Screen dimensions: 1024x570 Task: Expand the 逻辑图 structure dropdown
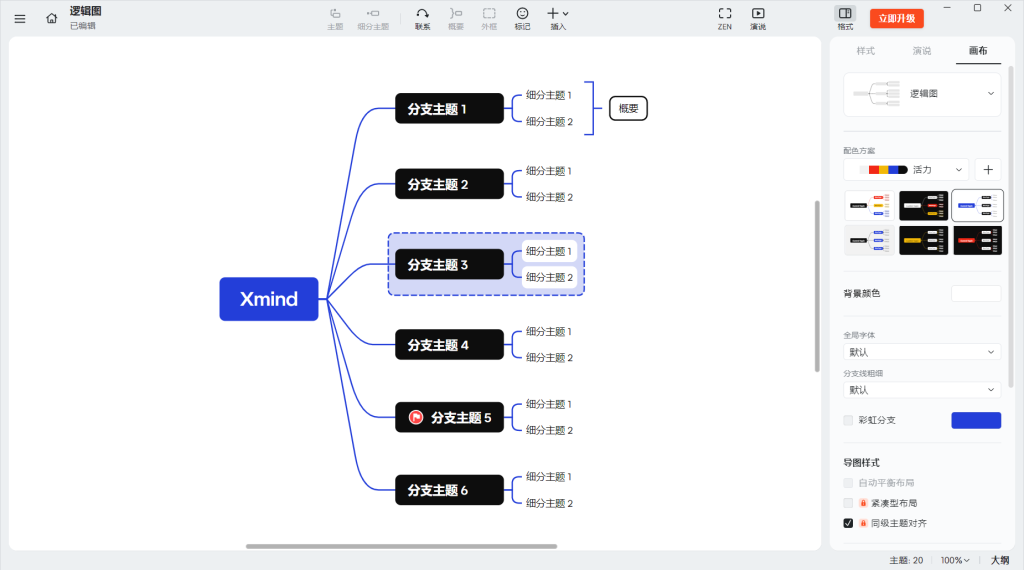(922, 94)
